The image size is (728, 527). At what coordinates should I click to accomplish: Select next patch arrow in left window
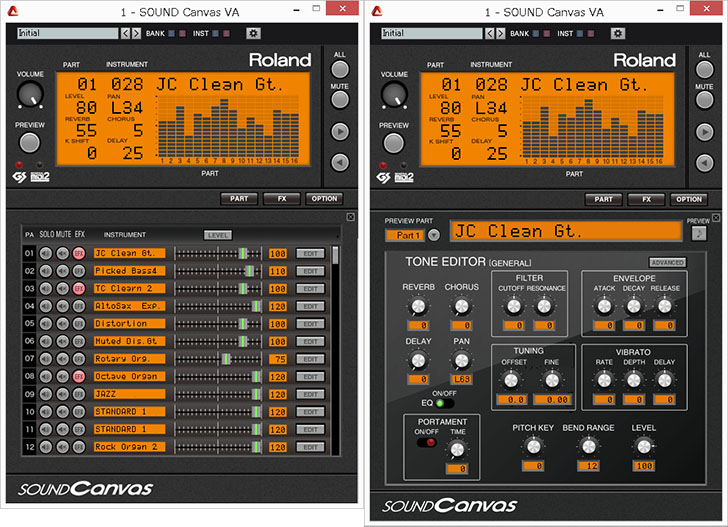coord(136,33)
